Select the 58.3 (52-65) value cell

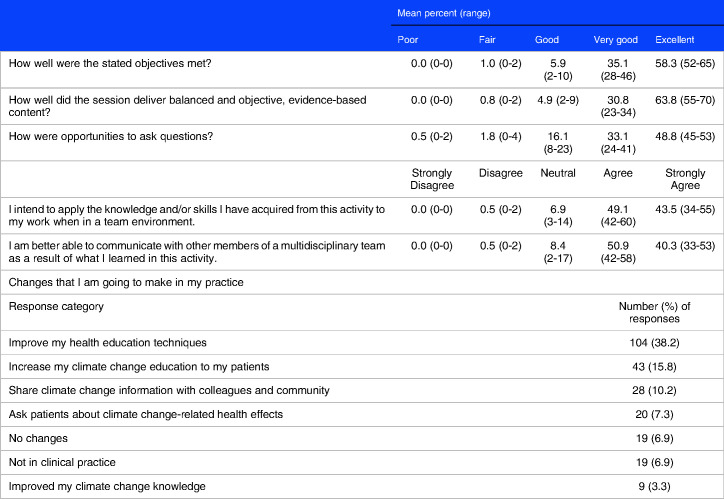[x=679, y=65]
